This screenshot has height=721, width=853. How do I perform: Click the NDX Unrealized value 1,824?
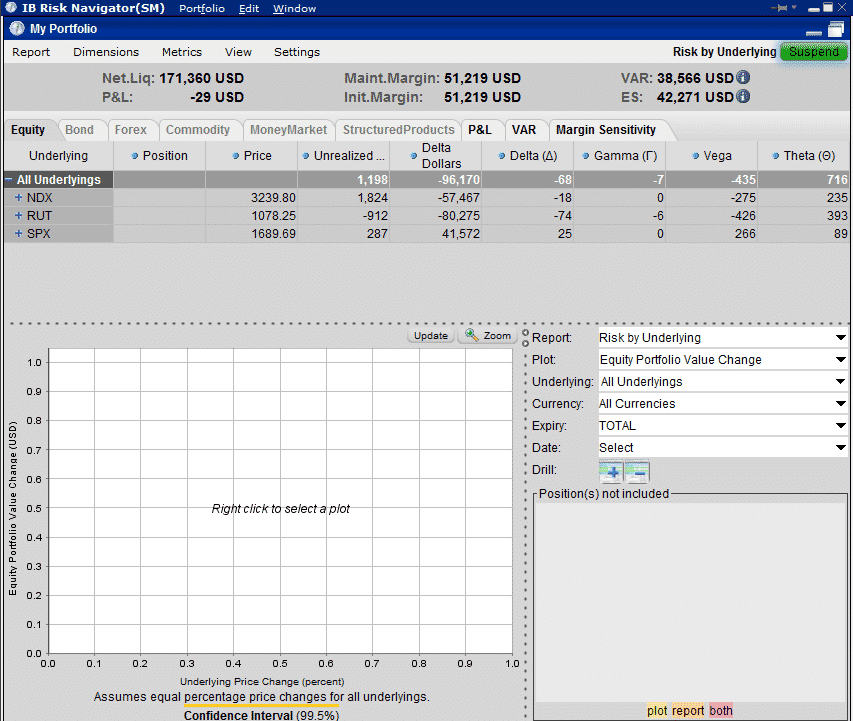(x=373, y=198)
